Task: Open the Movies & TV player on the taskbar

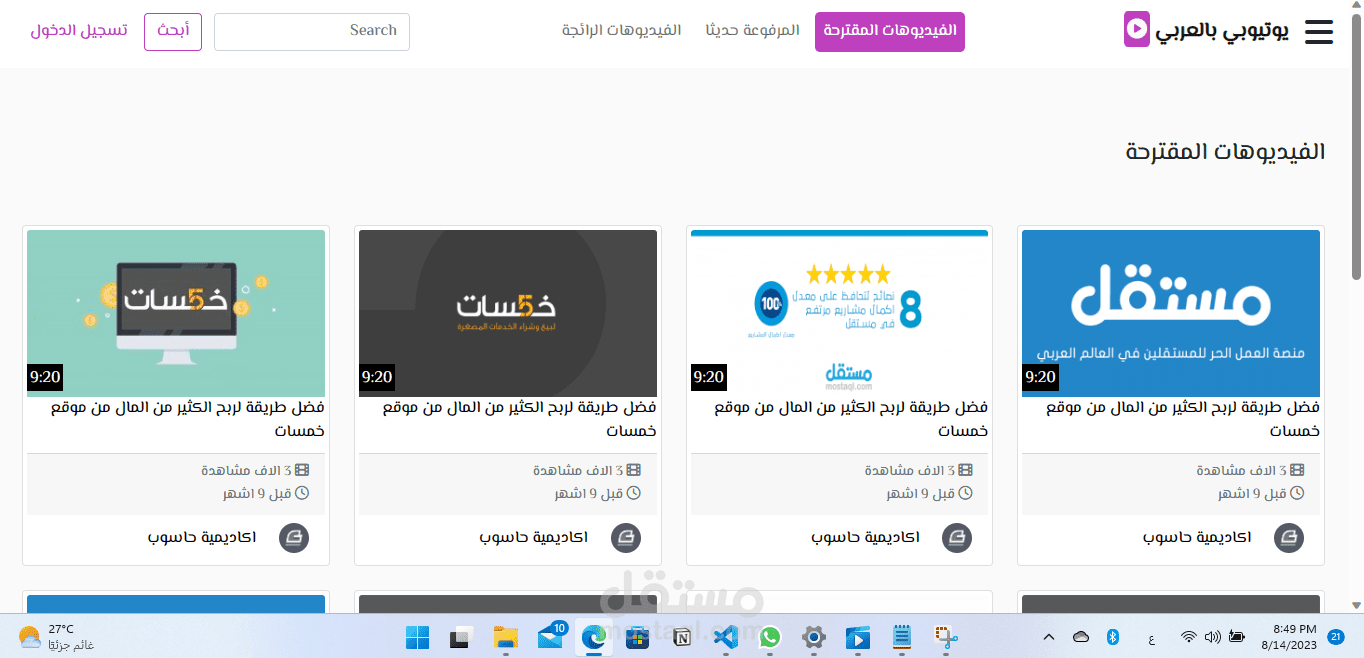Action: click(x=858, y=637)
